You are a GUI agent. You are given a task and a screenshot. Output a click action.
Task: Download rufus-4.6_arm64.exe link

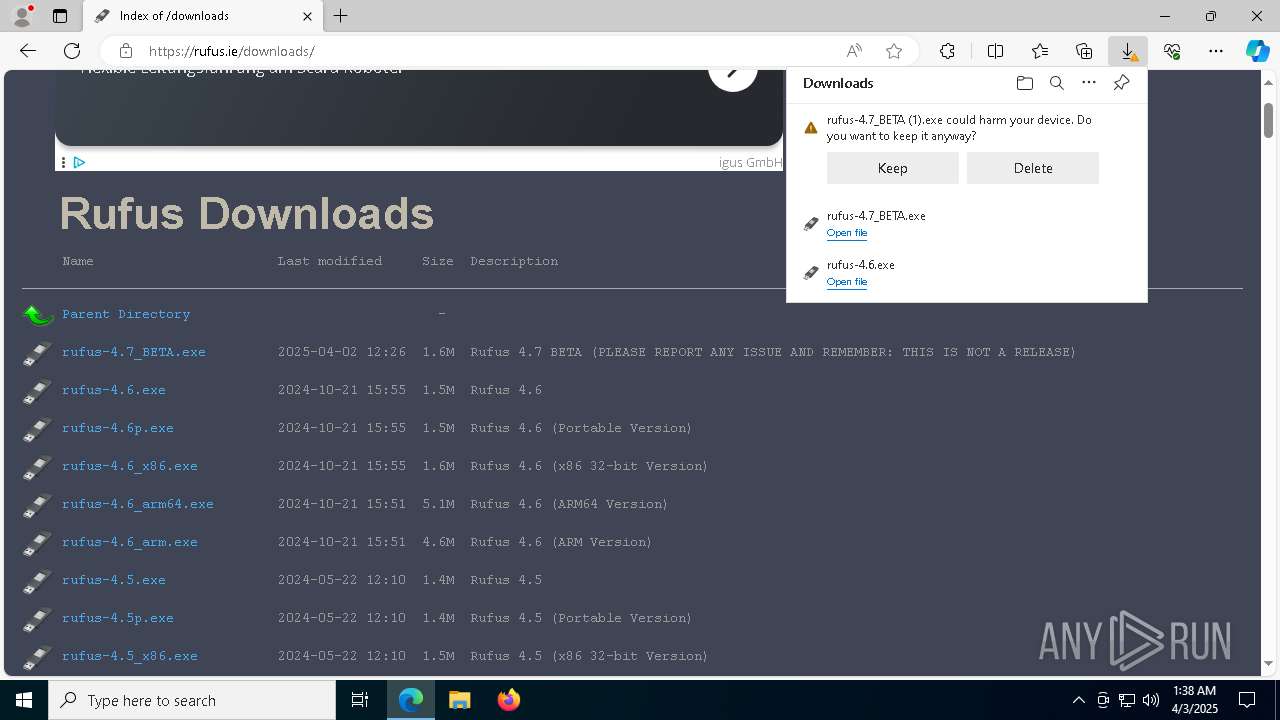click(138, 504)
